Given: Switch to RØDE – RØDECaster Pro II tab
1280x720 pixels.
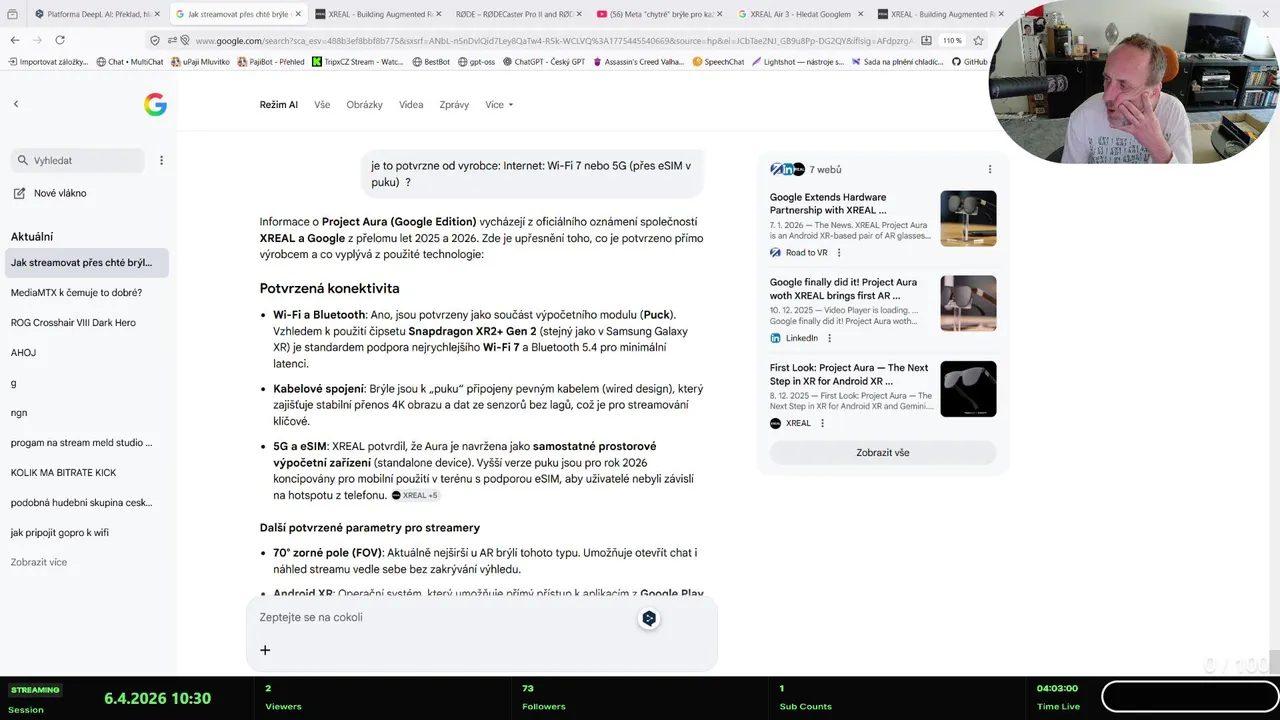Looking at the screenshot, I should (514, 14).
